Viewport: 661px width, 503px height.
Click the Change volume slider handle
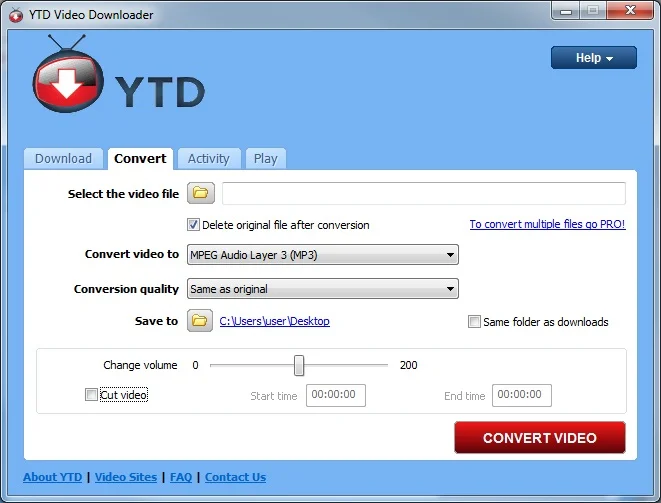[x=299, y=365]
